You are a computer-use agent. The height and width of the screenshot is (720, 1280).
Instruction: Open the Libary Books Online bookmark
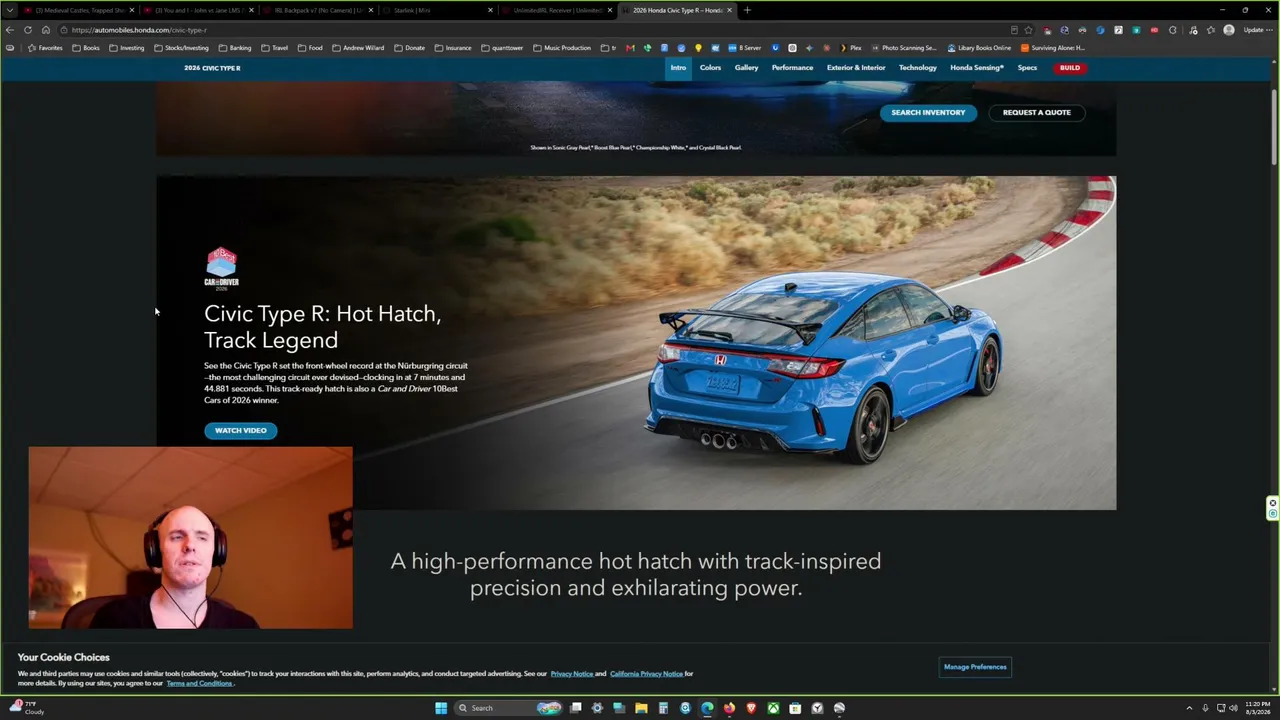(x=978, y=48)
